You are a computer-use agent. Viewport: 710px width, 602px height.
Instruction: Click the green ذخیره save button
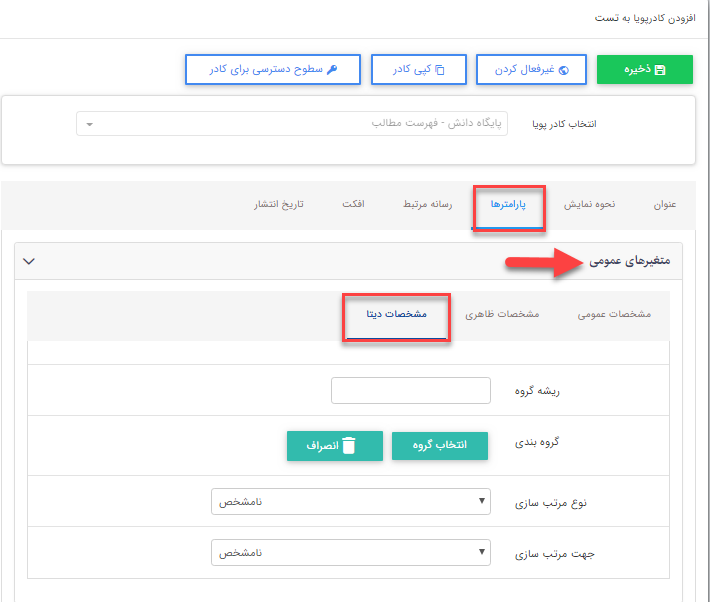[644, 69]
